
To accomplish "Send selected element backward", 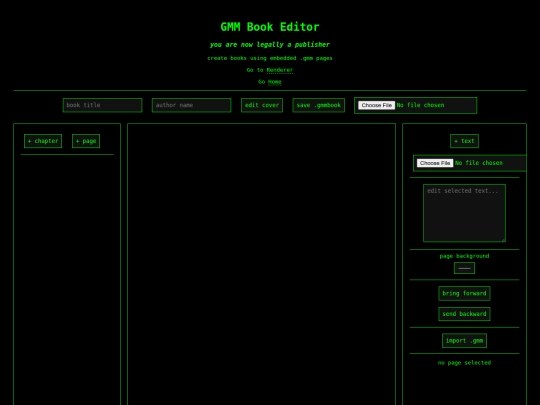I will tap(464, 314).
